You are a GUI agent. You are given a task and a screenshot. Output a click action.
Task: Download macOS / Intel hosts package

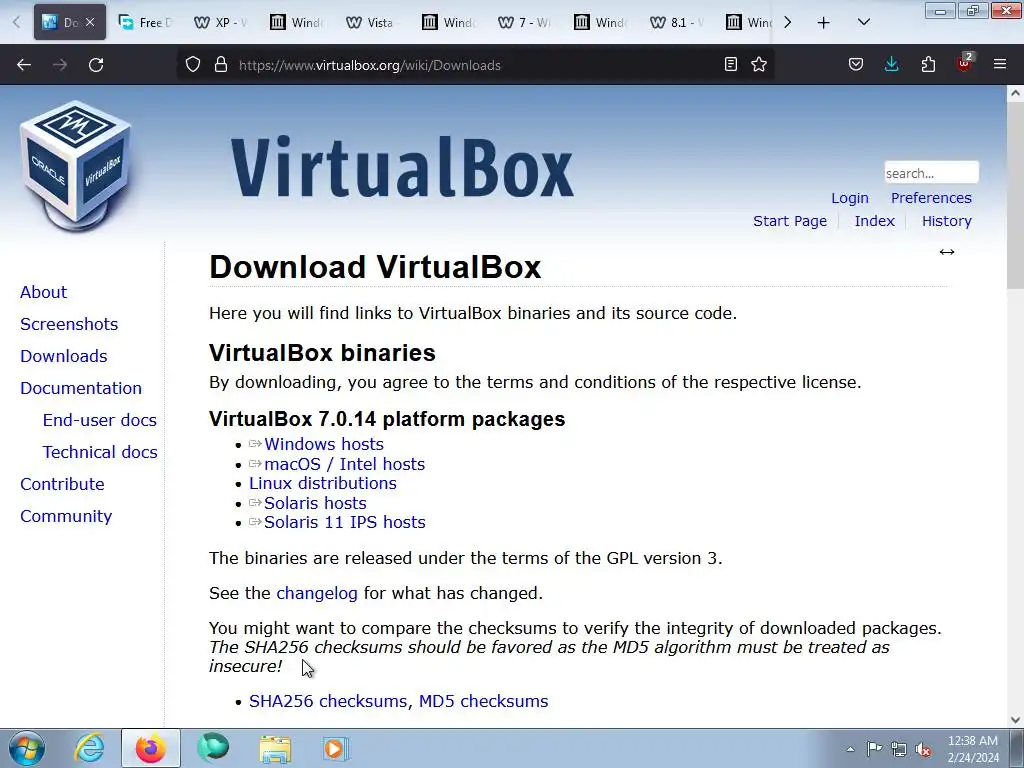click(344, 464)
